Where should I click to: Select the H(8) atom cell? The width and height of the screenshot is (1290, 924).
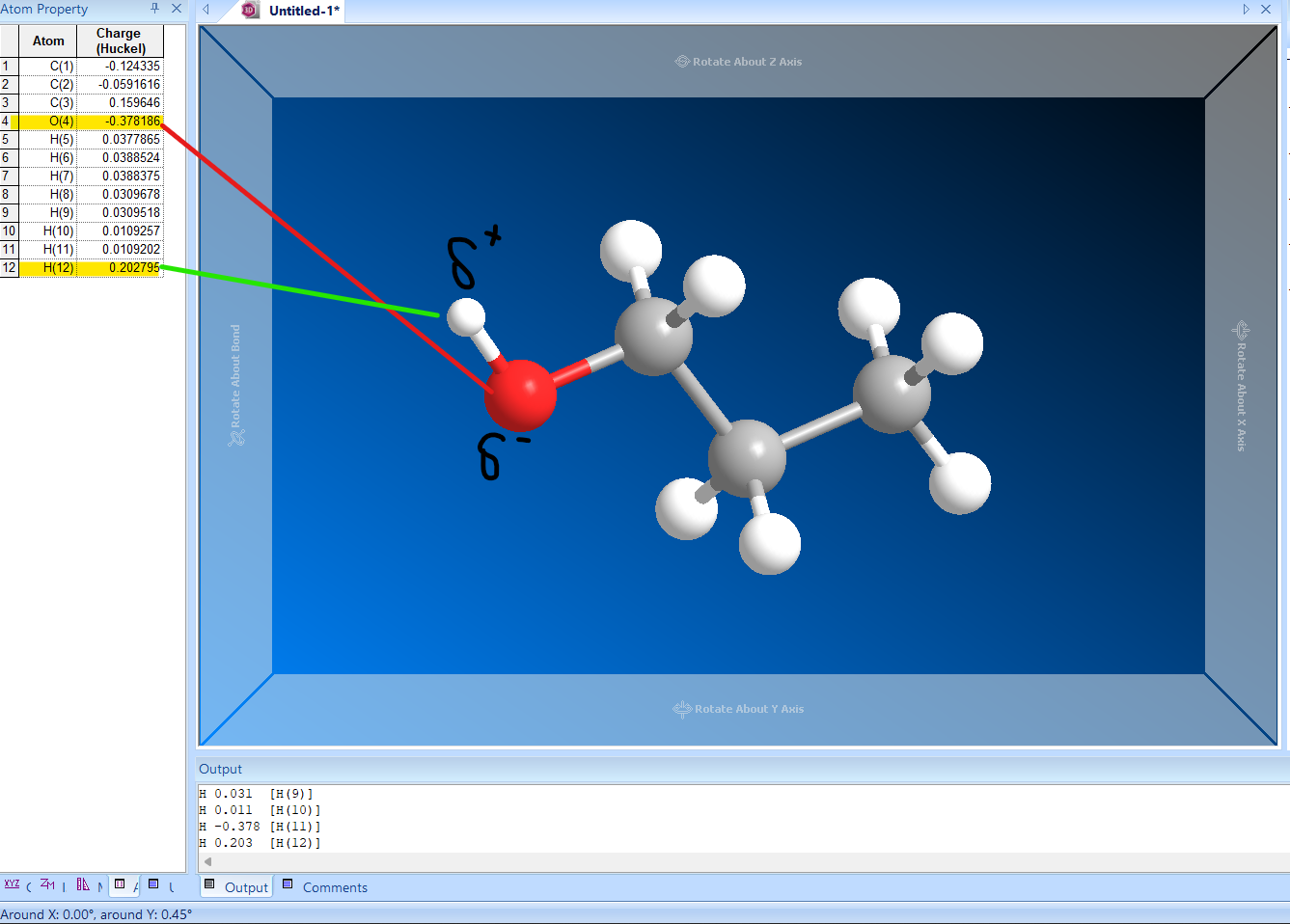[48, 195]
